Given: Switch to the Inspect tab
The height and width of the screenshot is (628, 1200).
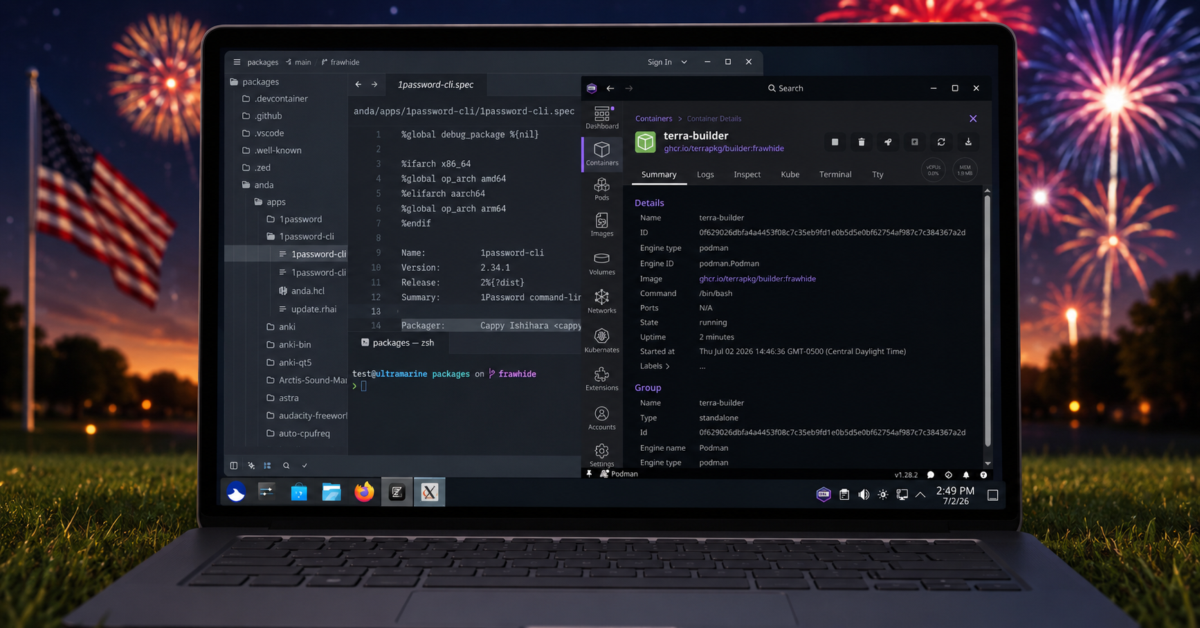Looking at the screenshot, I should tap(747, 174).
